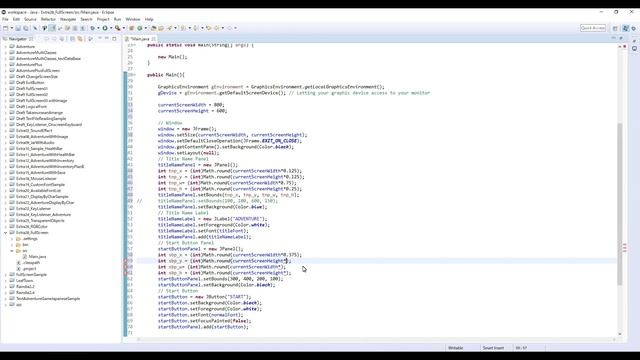Open the Project menu
This screenshot has width=640, height=360.
(103, 19)
